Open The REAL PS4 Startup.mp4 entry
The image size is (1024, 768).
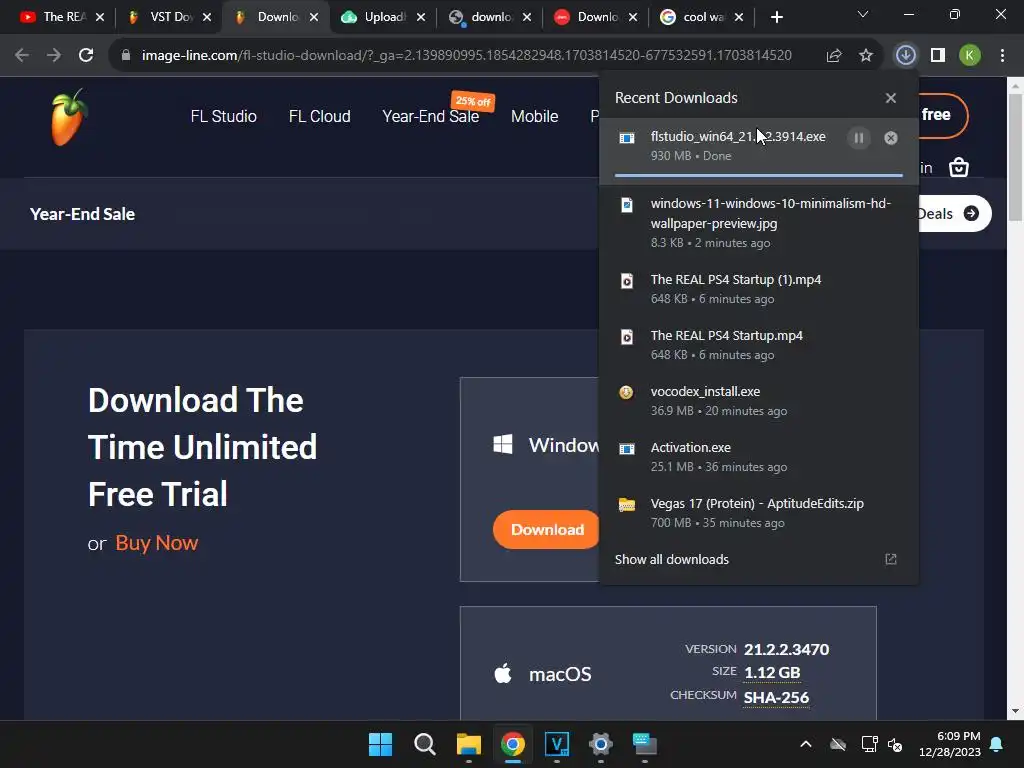click(x=758, y=345)
